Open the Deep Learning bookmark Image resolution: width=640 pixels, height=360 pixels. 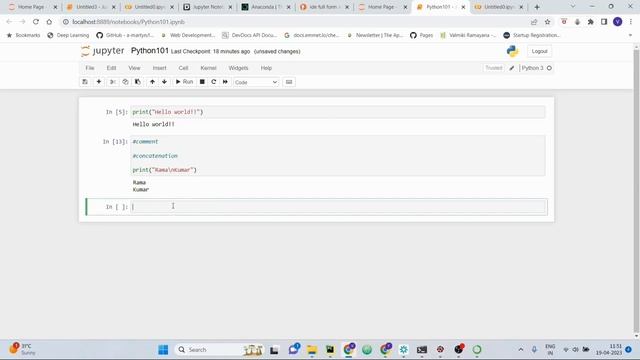click(x=68, y=36)
